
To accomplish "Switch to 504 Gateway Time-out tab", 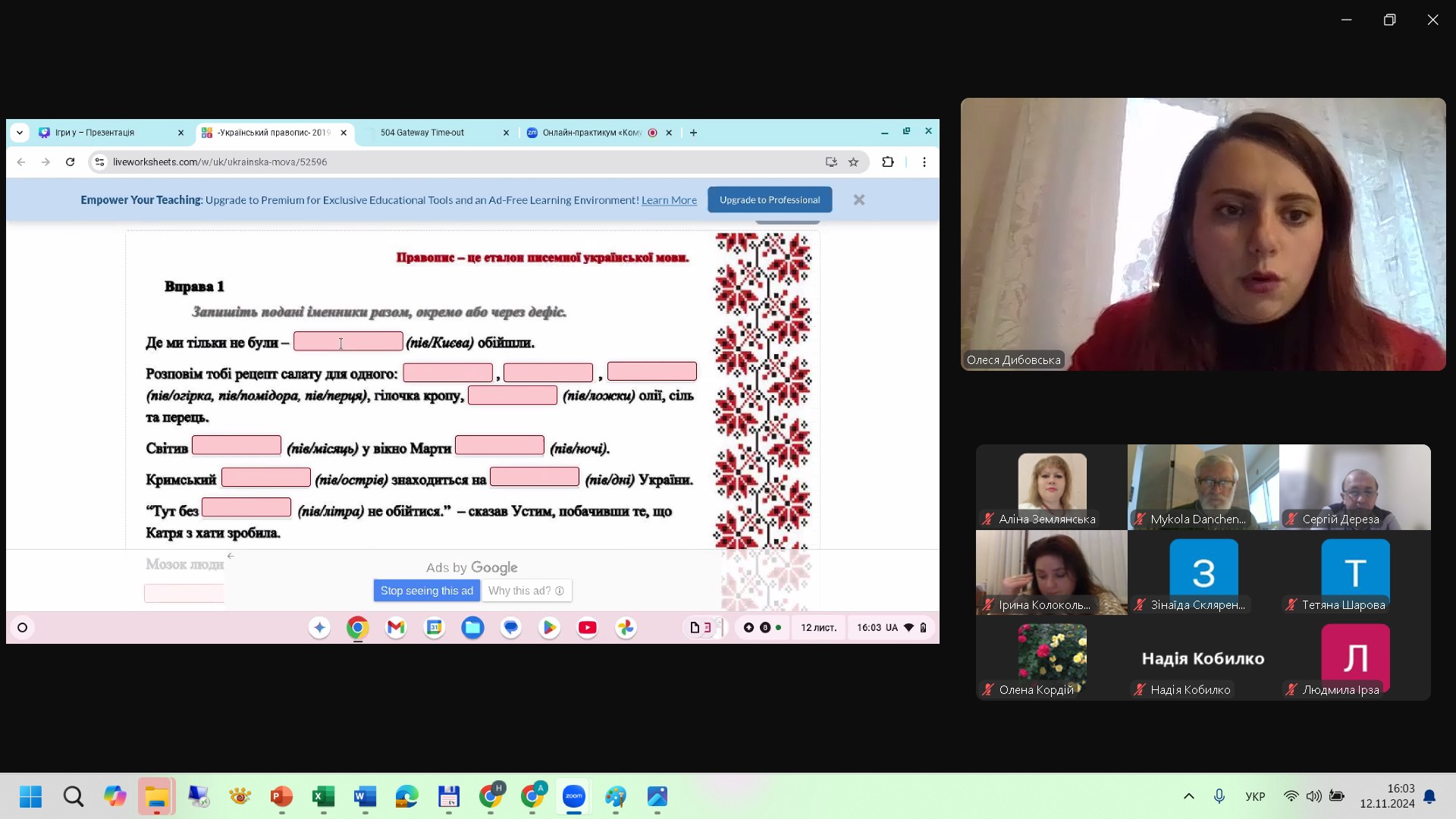I will [x=422, y=133].
